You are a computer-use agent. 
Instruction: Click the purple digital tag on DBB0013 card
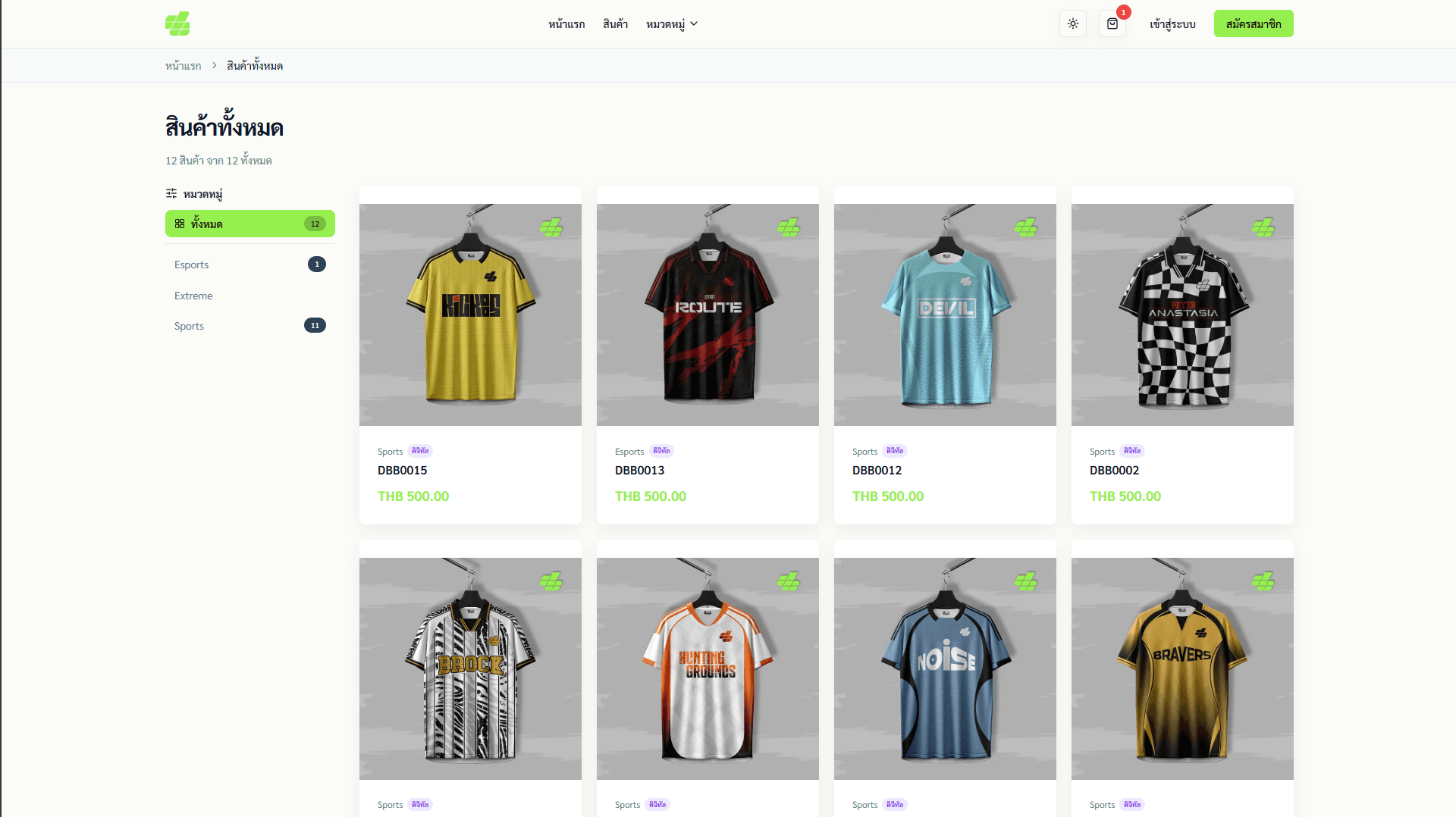[x=662, y=451]
